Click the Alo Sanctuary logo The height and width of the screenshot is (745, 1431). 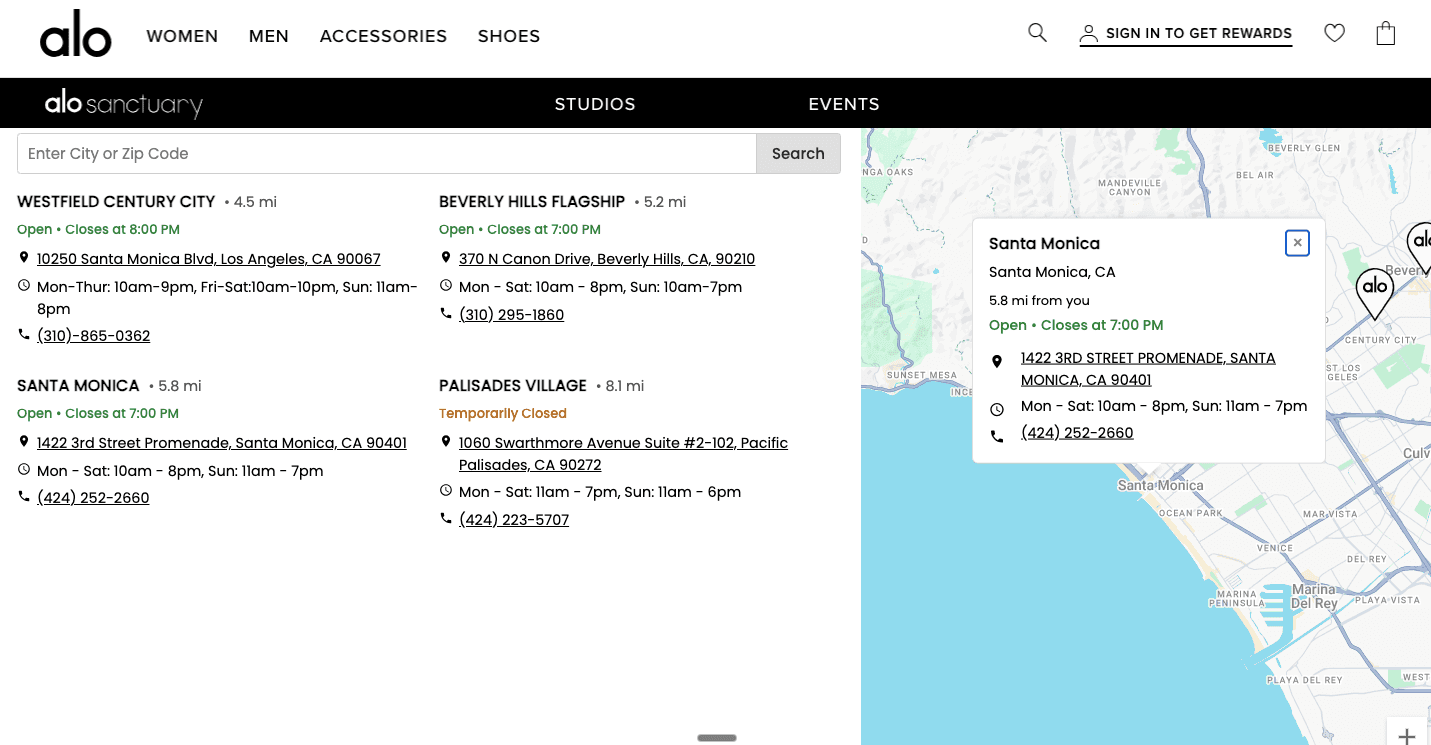pos(124,103)
